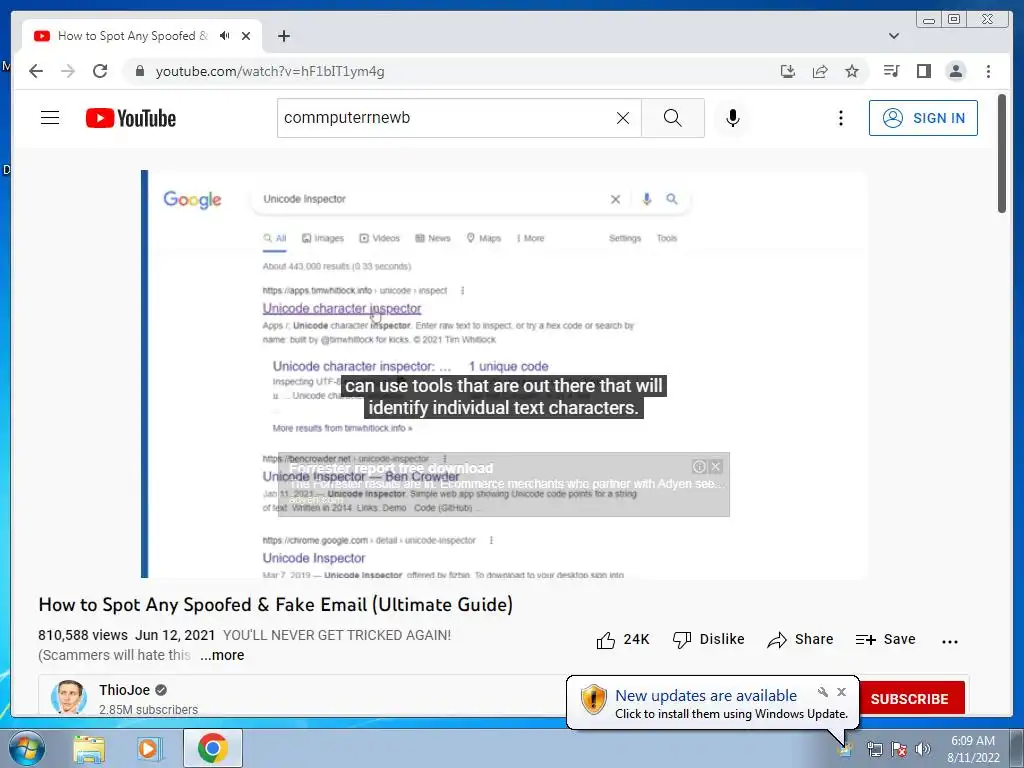Open notification options wrench icon
Image resolution: width=1024 pixels, height=768 pixels.
coord(823,692)
